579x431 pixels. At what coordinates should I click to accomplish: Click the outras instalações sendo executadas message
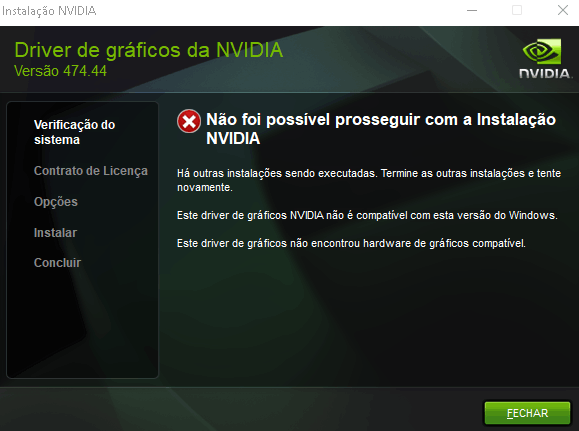pyautogui.click(x=369, y=180)
